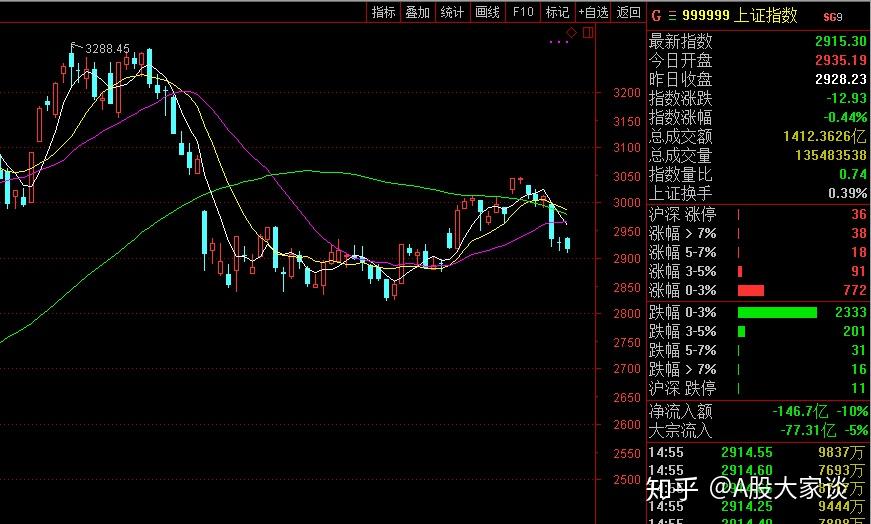This screenshot has width=871, height=524.
Task: Click the 净流入额 -146.7亿 row
Action: [x=758, y=411]
